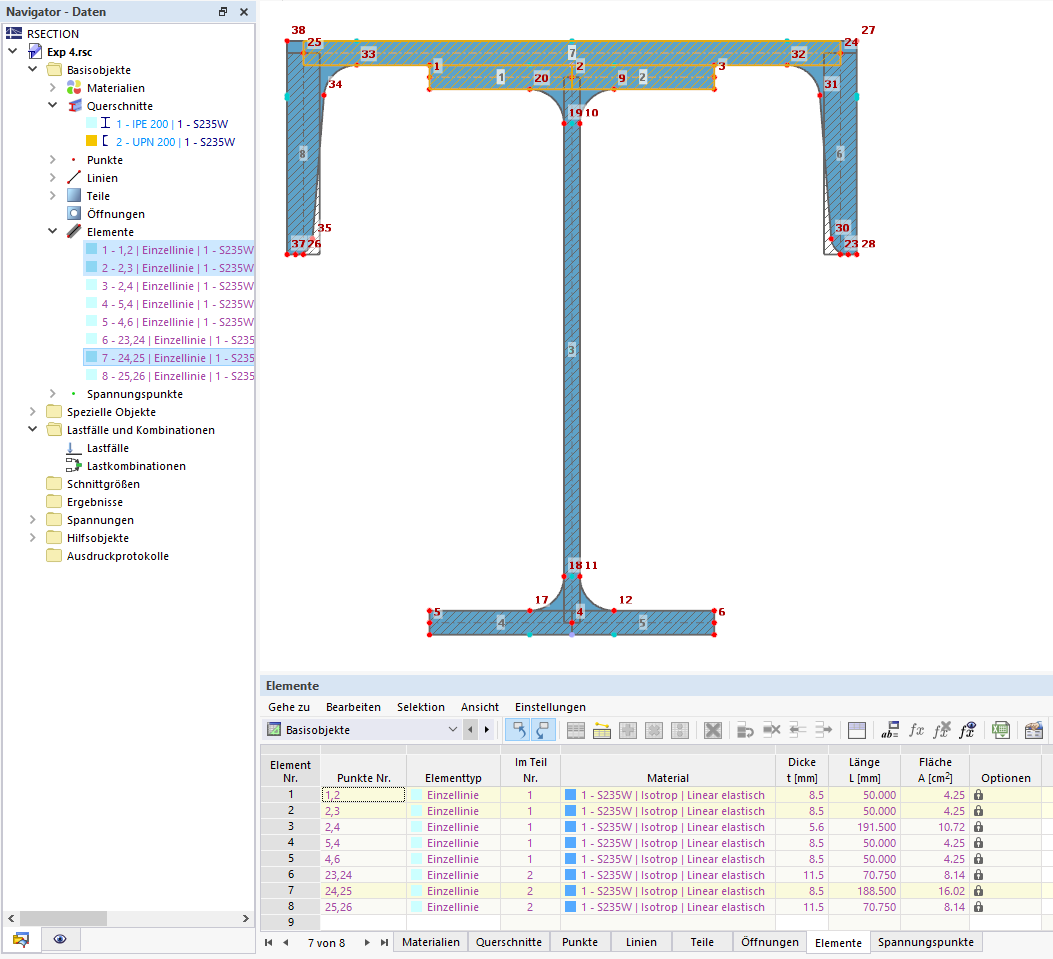Click the Navigator Data tab icon at bottom-left
This screenshot has height=959, width=1053.
[x=21, y=939]
